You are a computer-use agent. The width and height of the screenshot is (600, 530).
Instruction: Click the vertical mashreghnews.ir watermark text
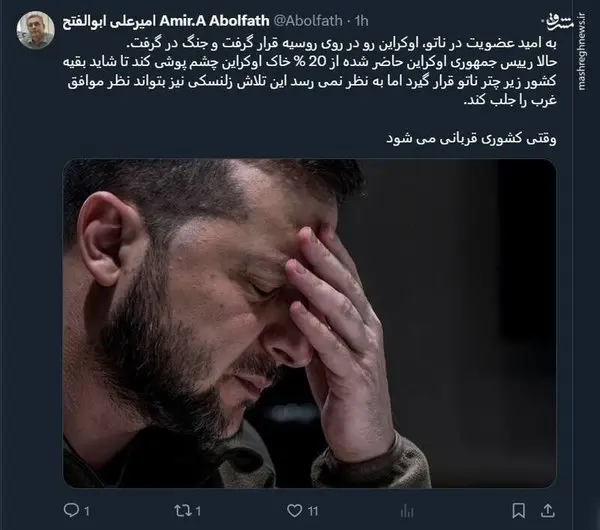582,52
